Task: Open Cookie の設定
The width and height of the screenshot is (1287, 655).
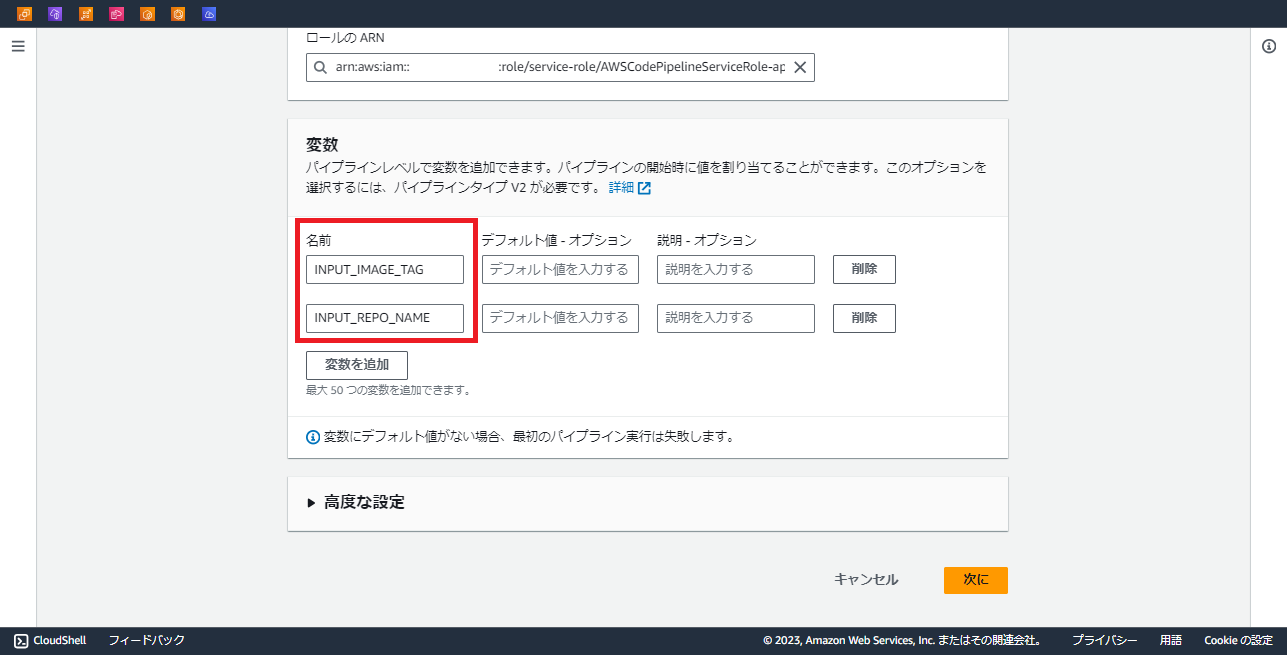Action: 1238,640
